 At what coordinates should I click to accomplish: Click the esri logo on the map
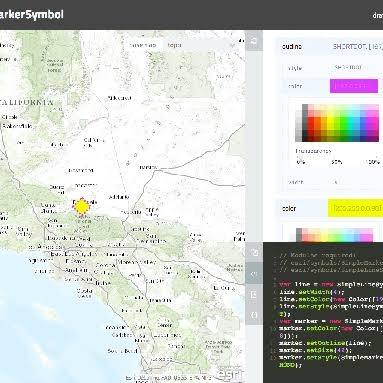pos(229,375)
